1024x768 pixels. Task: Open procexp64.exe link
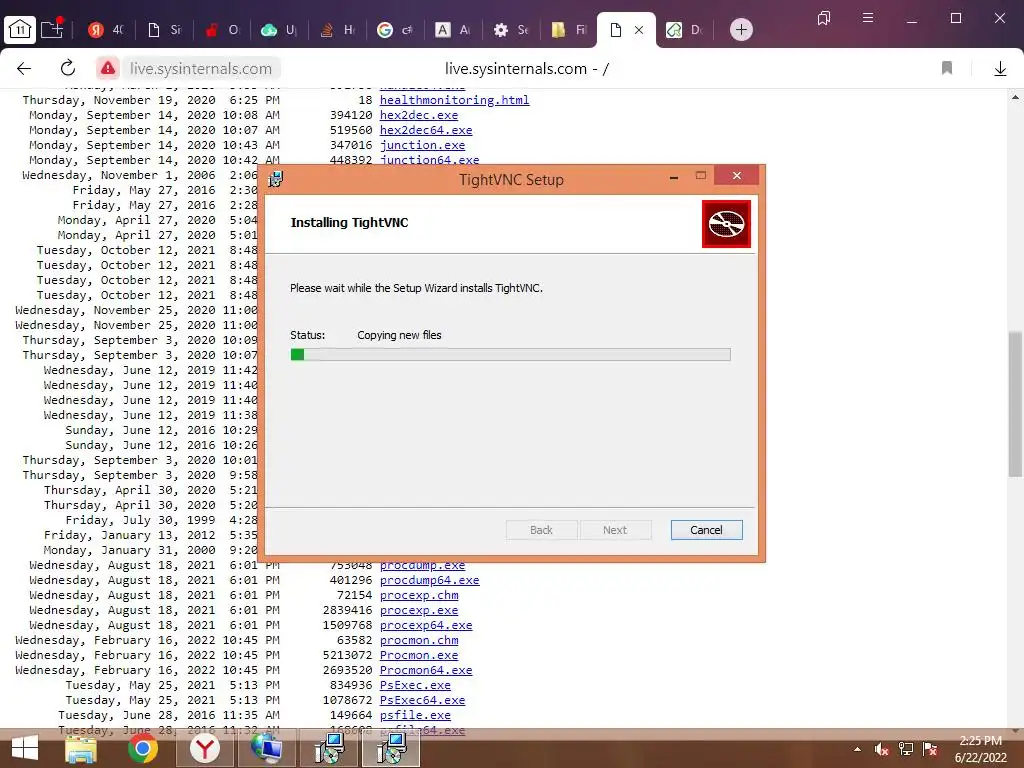point(426,625)
